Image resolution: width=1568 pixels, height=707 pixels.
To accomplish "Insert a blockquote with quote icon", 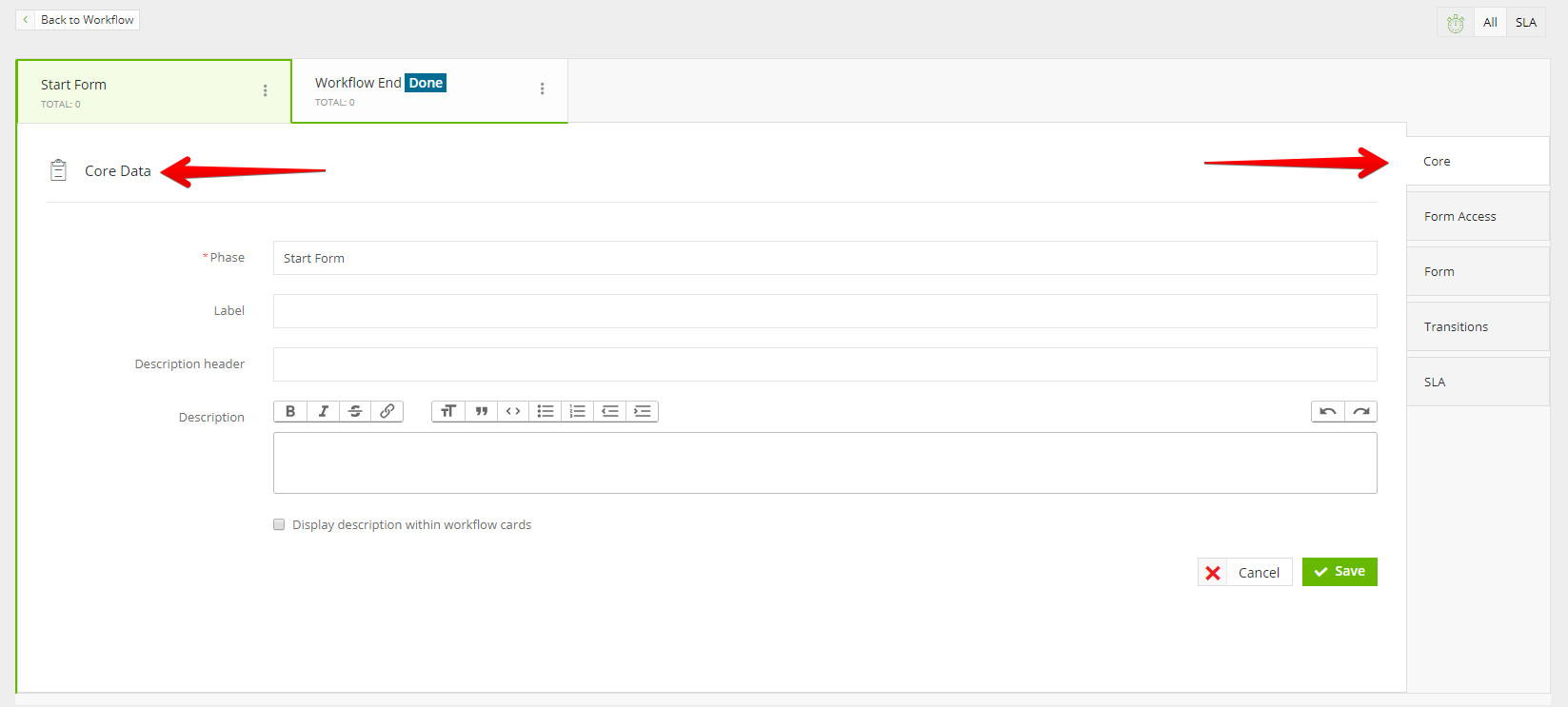I will coord(481,411).
